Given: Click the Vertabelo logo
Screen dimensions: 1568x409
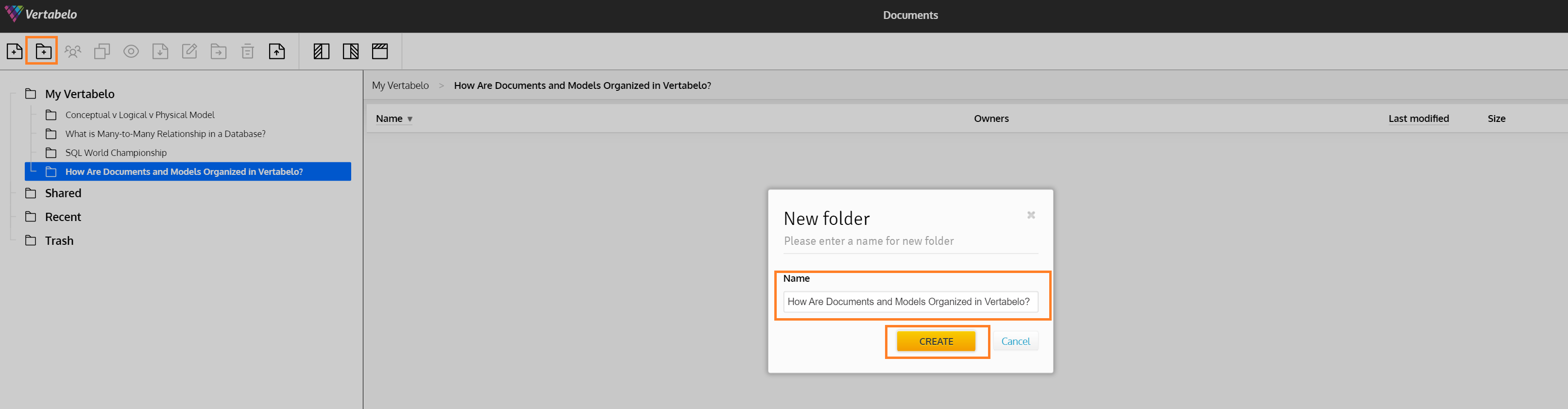Looking at the screenshot, I should point(41,14).
